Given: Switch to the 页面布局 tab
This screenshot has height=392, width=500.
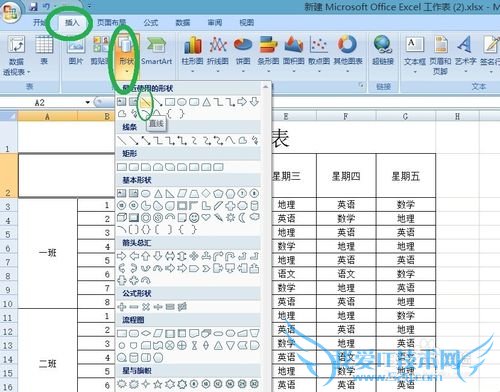Looking at the screenshot, I should [112, 22].
